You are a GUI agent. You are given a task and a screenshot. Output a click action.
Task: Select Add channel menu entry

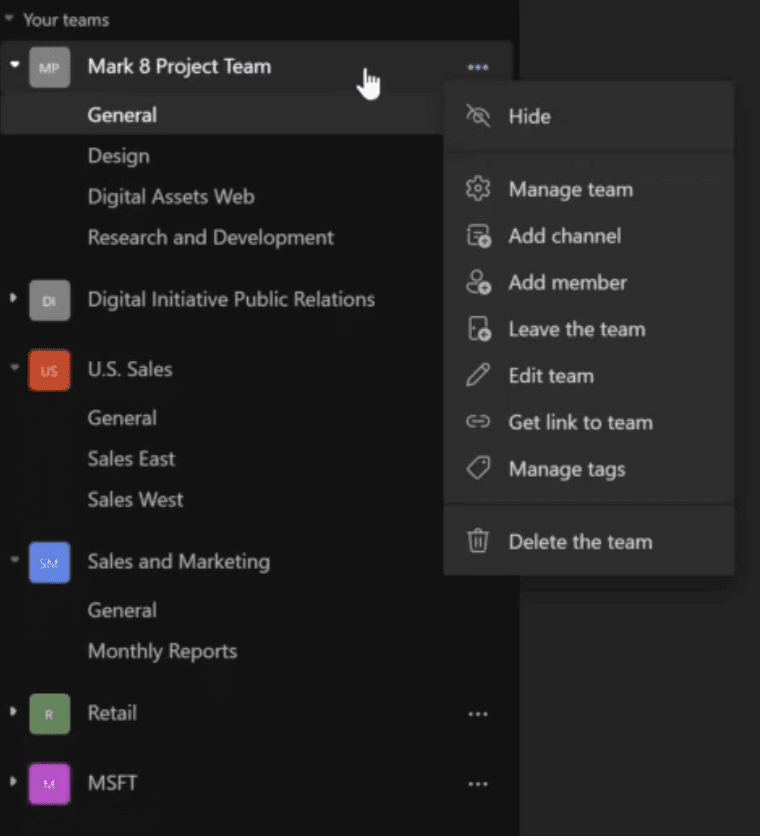[x=588, y=236]
